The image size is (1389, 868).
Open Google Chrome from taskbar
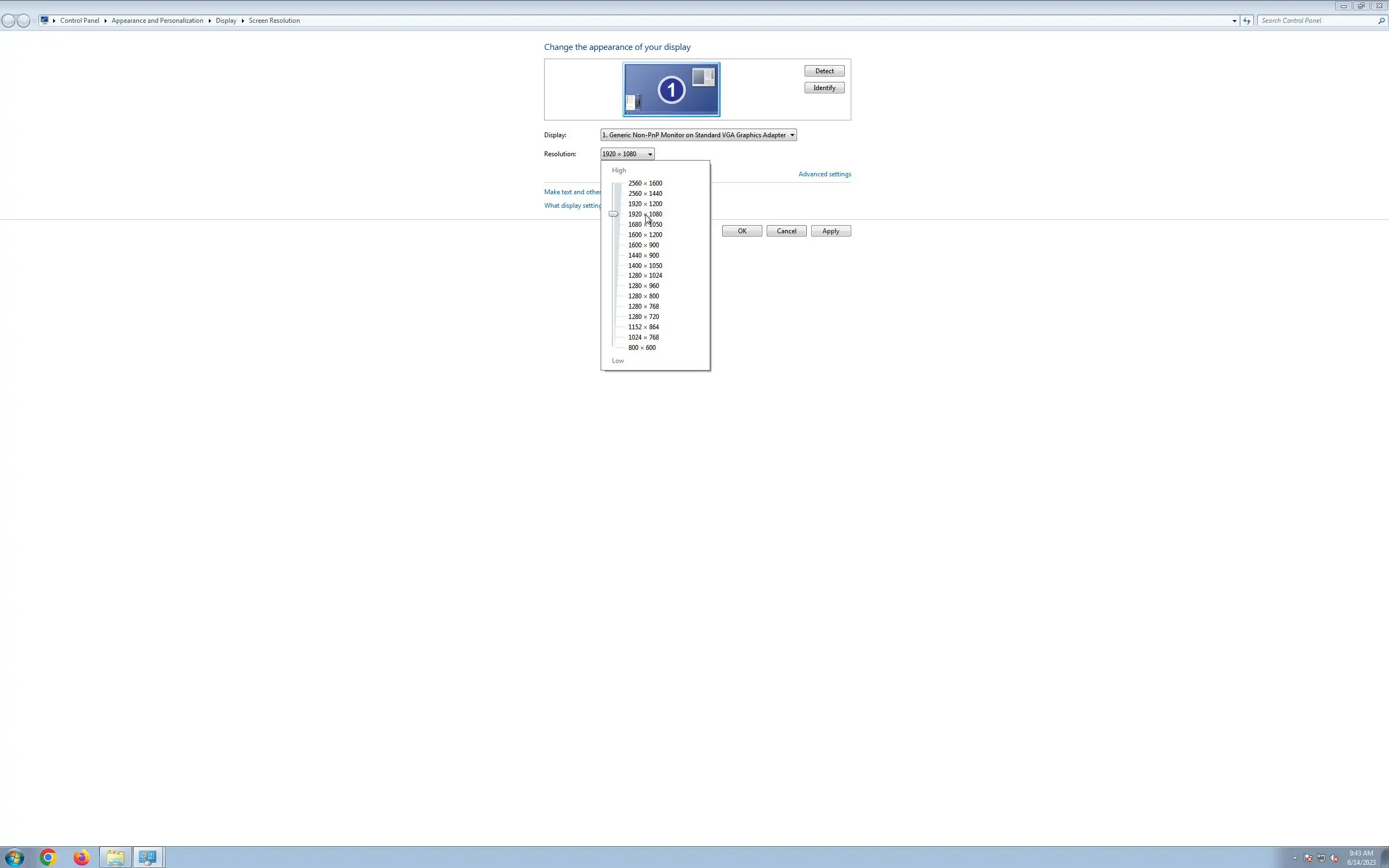[x=48, y=857]
